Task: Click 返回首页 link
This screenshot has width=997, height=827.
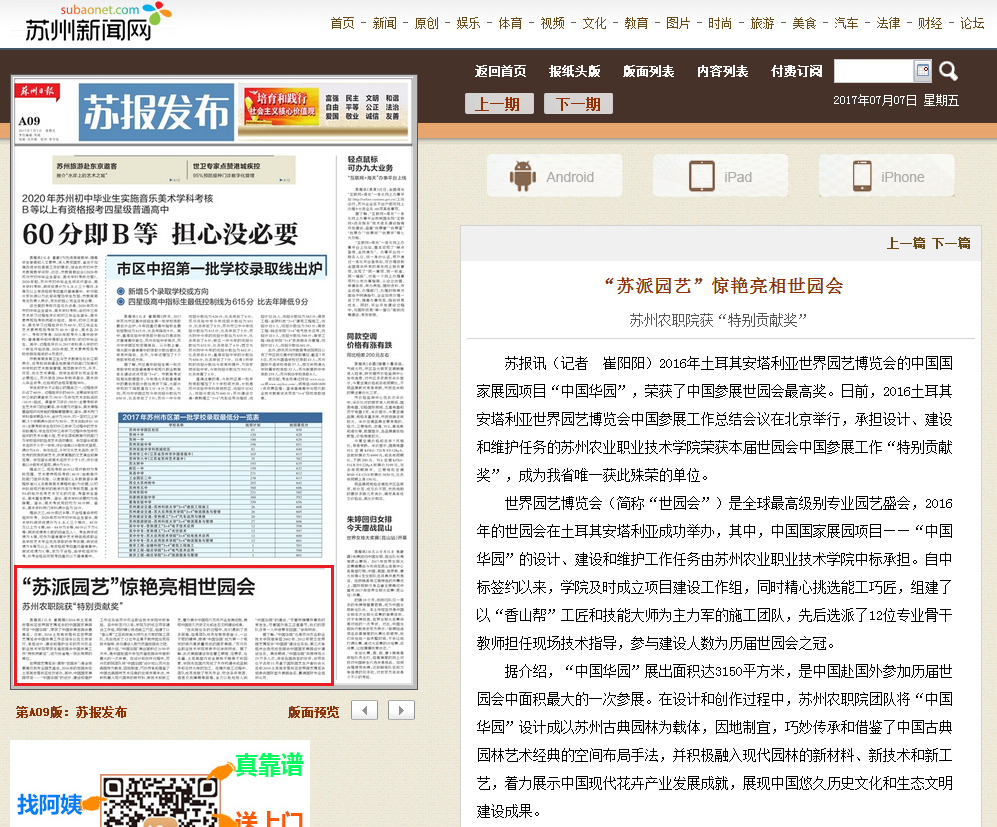Action: click(500, 71)
